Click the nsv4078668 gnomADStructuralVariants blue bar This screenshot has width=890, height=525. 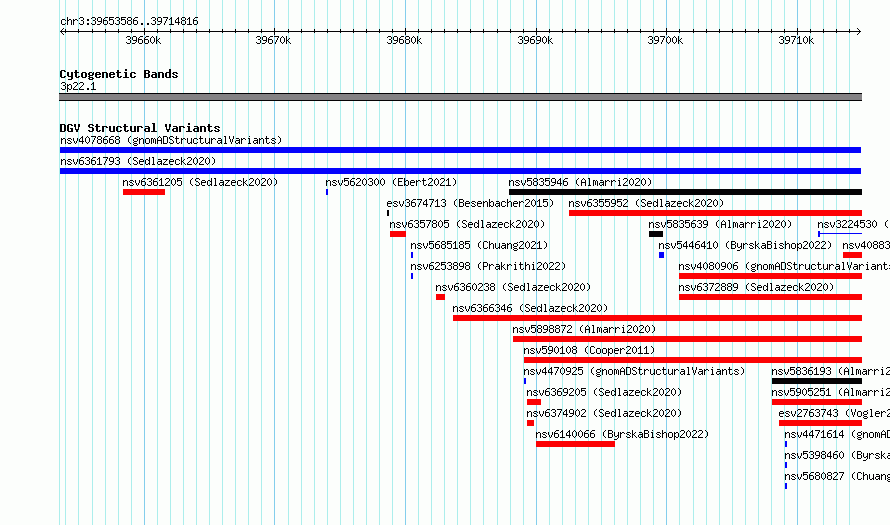tap(460, 150)
